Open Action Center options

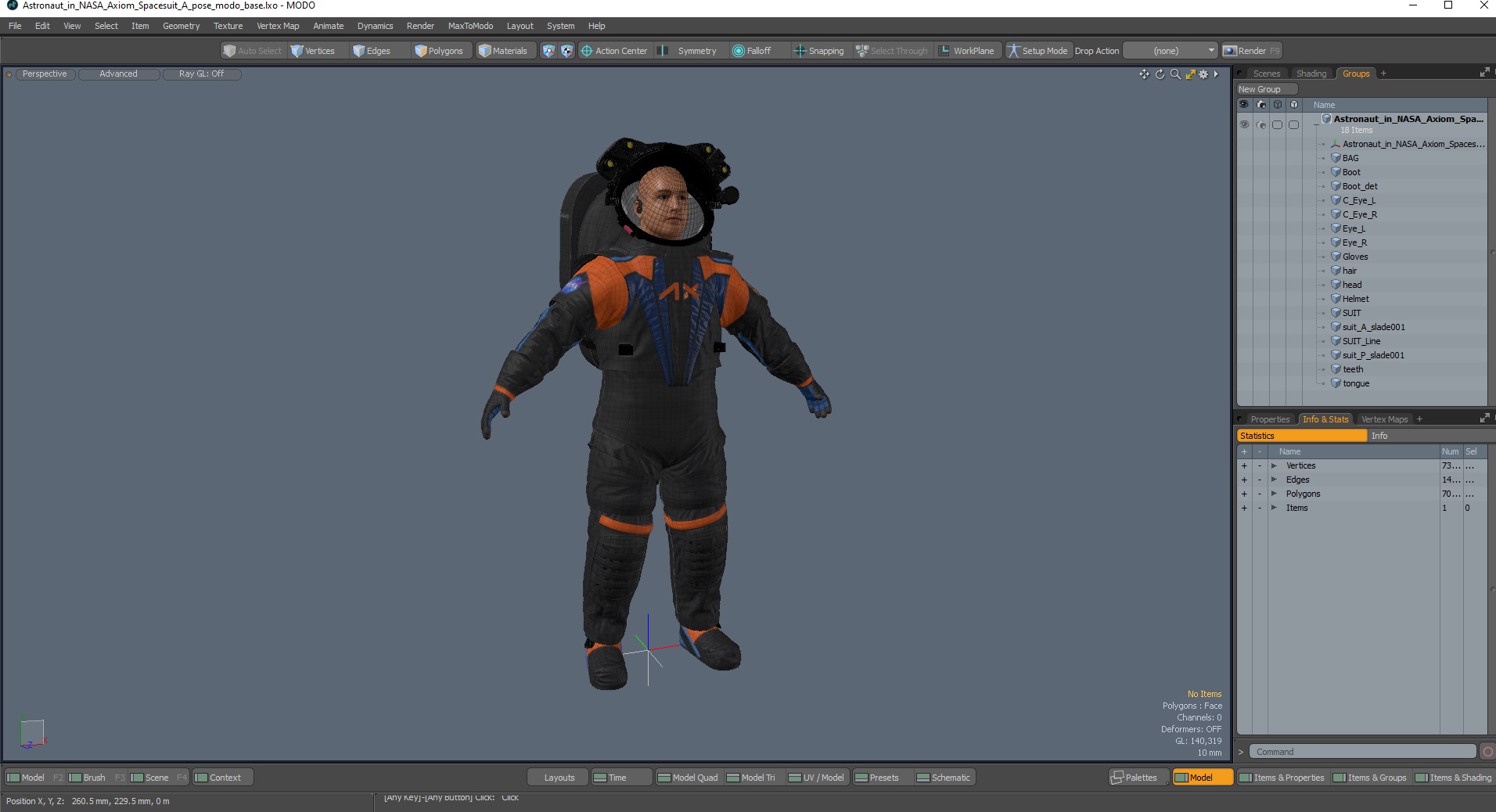(614, 51)
